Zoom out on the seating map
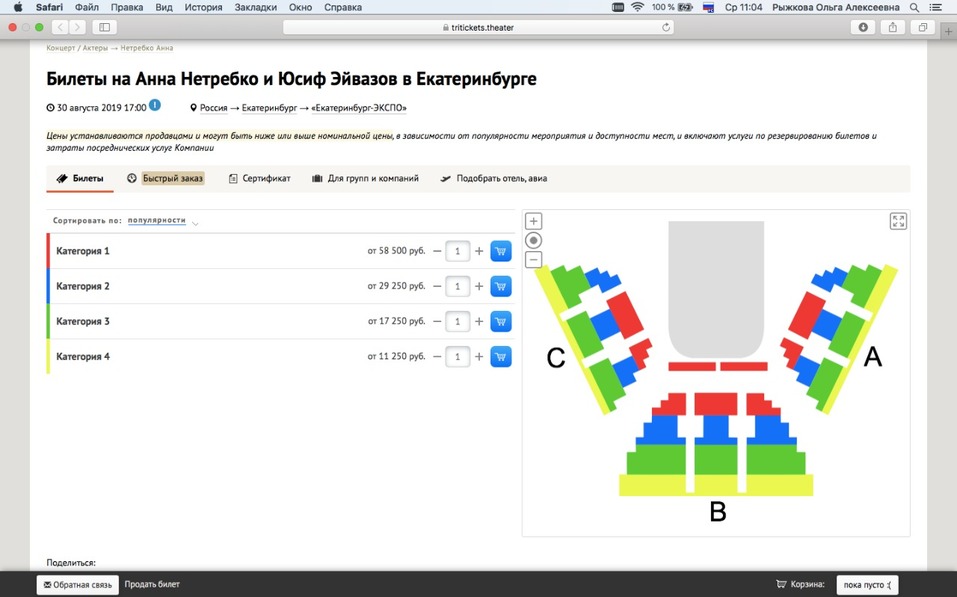957x597 pixels. 534,260
